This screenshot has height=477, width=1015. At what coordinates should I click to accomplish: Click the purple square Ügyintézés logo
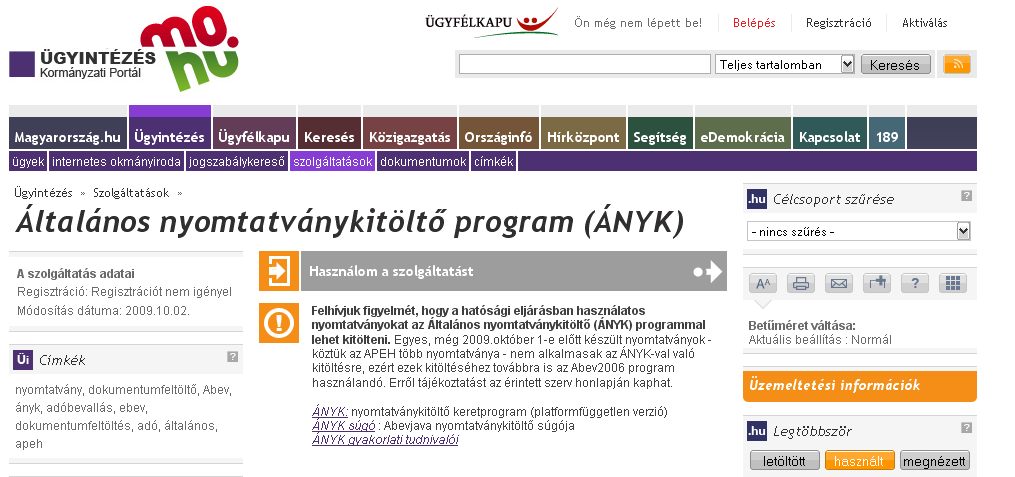click(x=22, y=64)
